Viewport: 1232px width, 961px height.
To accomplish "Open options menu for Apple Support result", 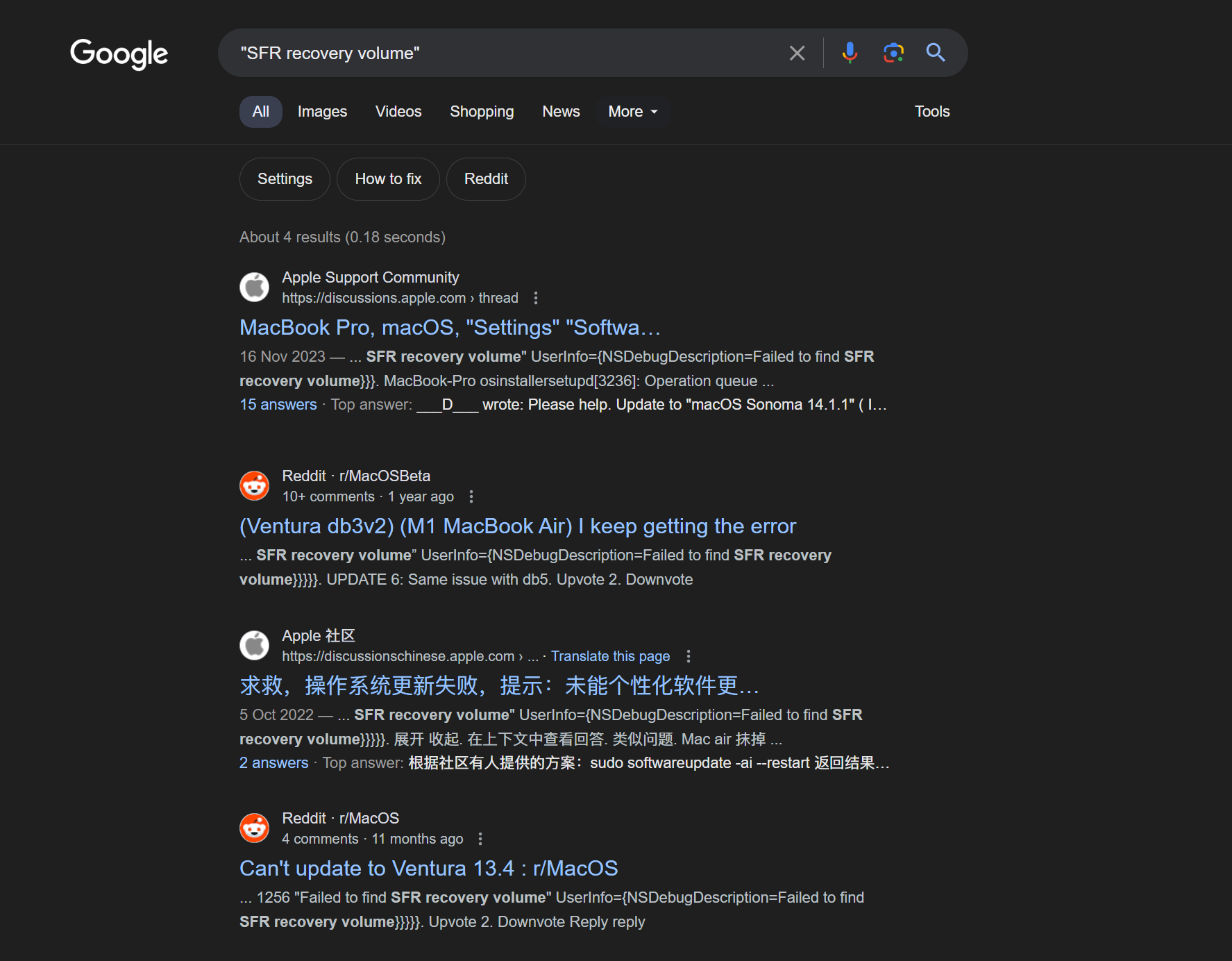I will tap(536, 297).
